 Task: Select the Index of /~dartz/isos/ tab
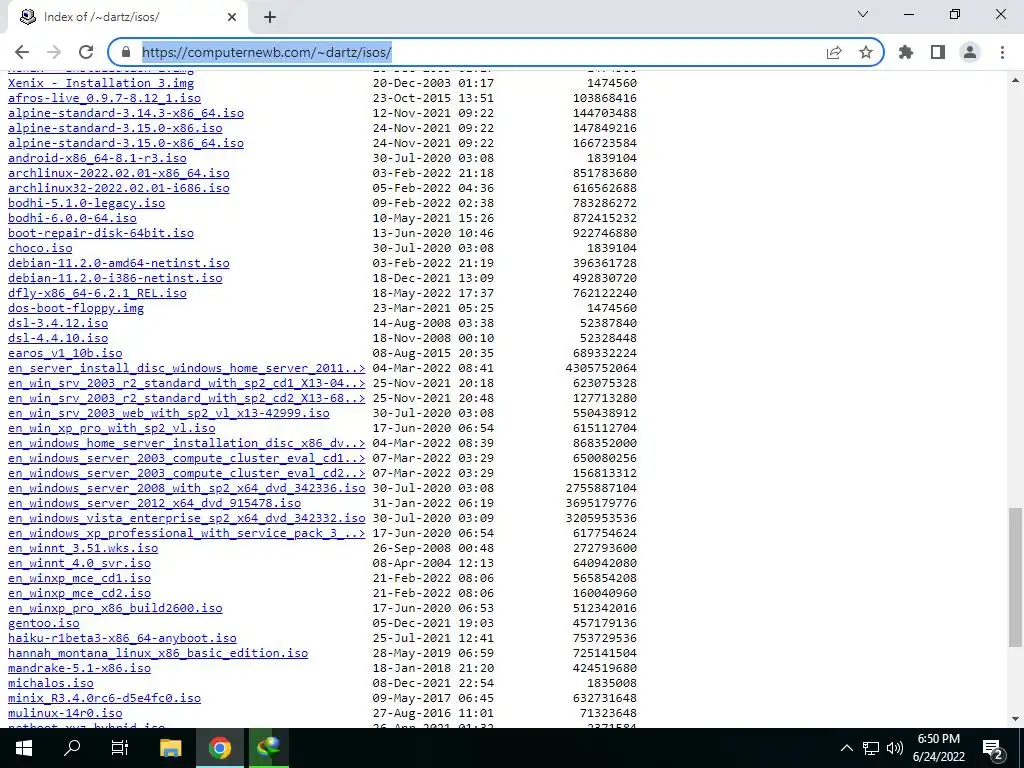point(127,17)
